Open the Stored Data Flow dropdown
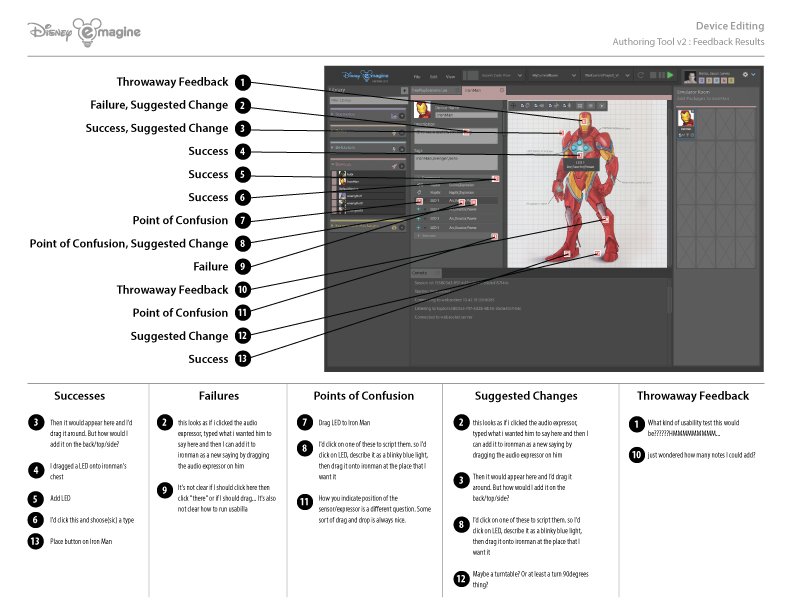The height and width of the screenshot is (612, 792). pyautogui.click(x=500, y=75)
